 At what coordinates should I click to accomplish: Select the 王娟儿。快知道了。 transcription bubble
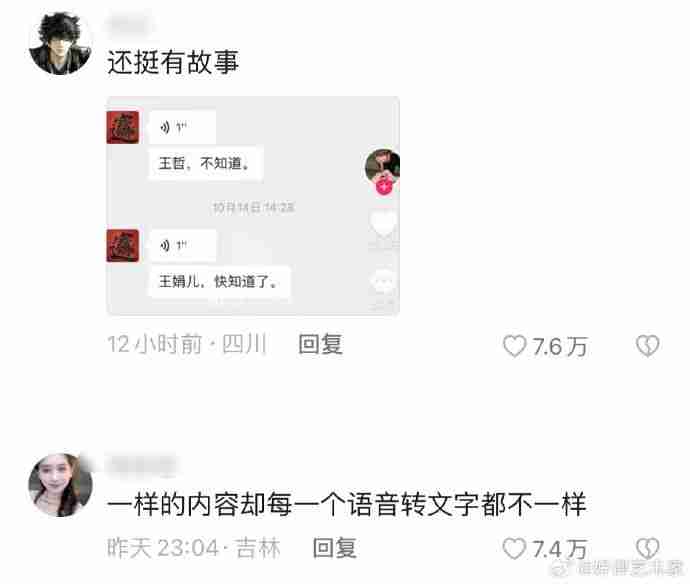[219, 281]
